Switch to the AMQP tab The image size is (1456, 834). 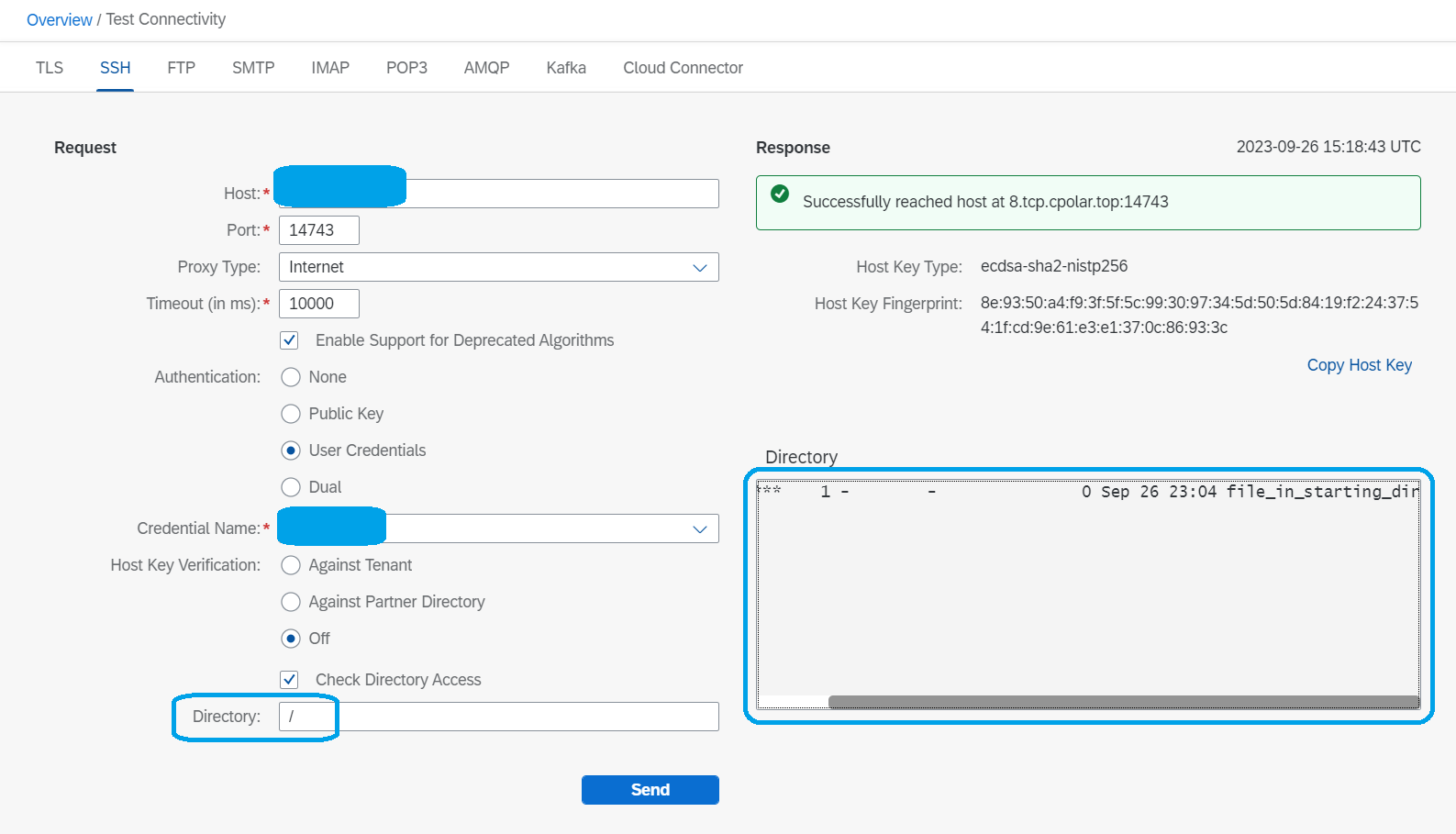[486, 68]
